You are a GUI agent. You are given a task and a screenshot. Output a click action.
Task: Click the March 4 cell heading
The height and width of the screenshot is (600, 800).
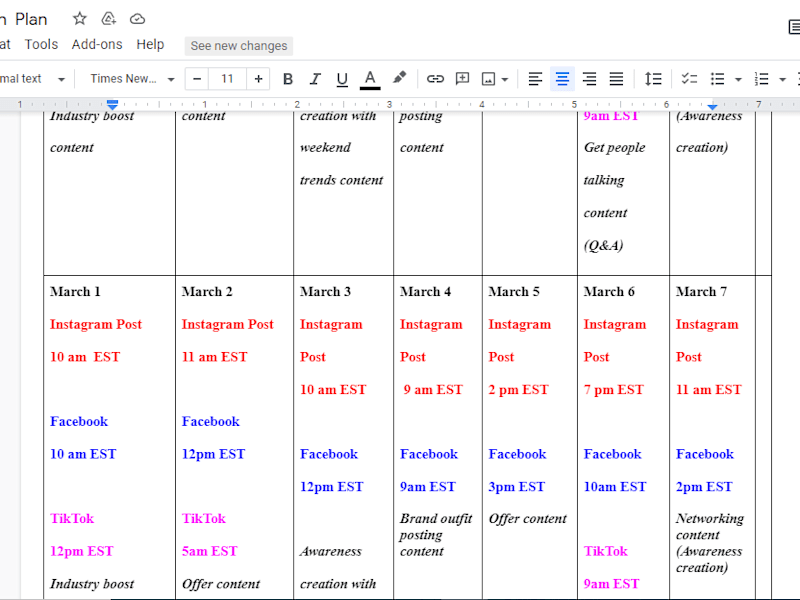point(425,292)
